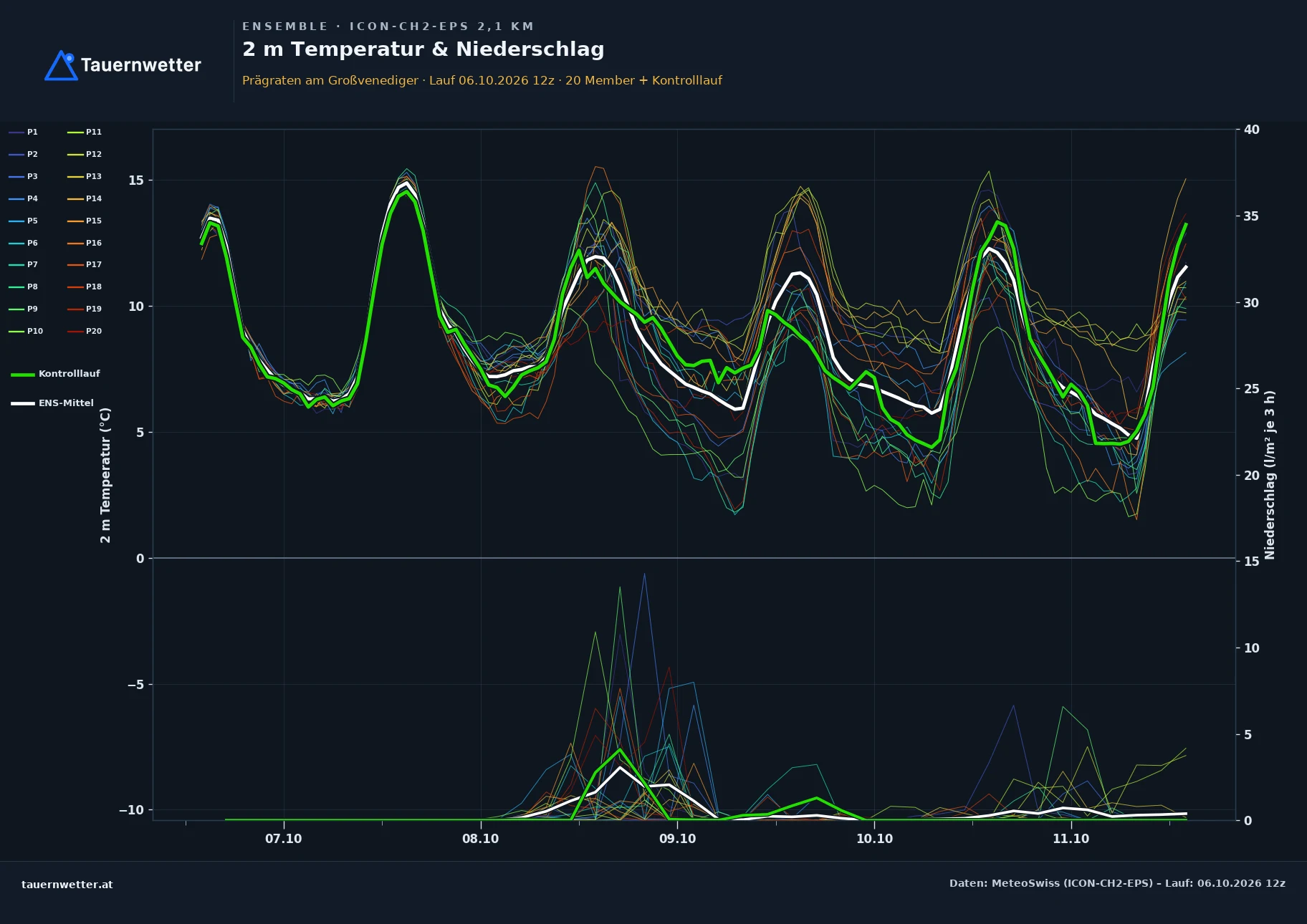The height and width of the screenshot is (924, 1307).
Task: Select the P13 legend entry
Action: click(x=85, y=176)
